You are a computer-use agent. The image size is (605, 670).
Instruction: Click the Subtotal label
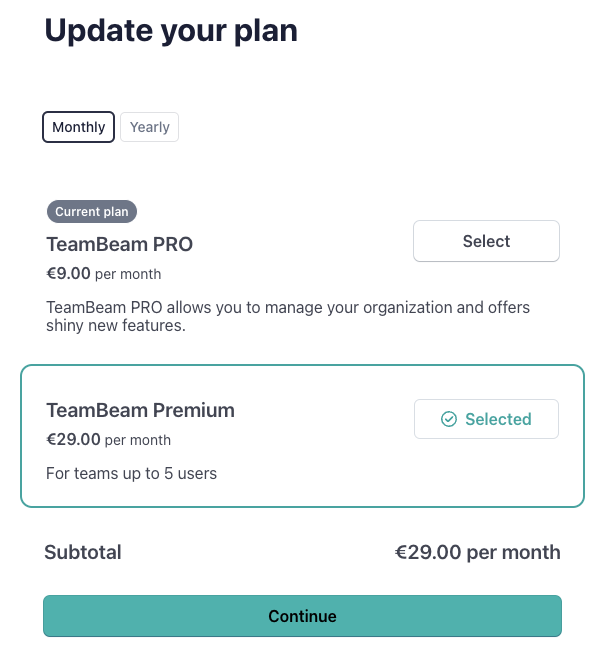[83, 552]
